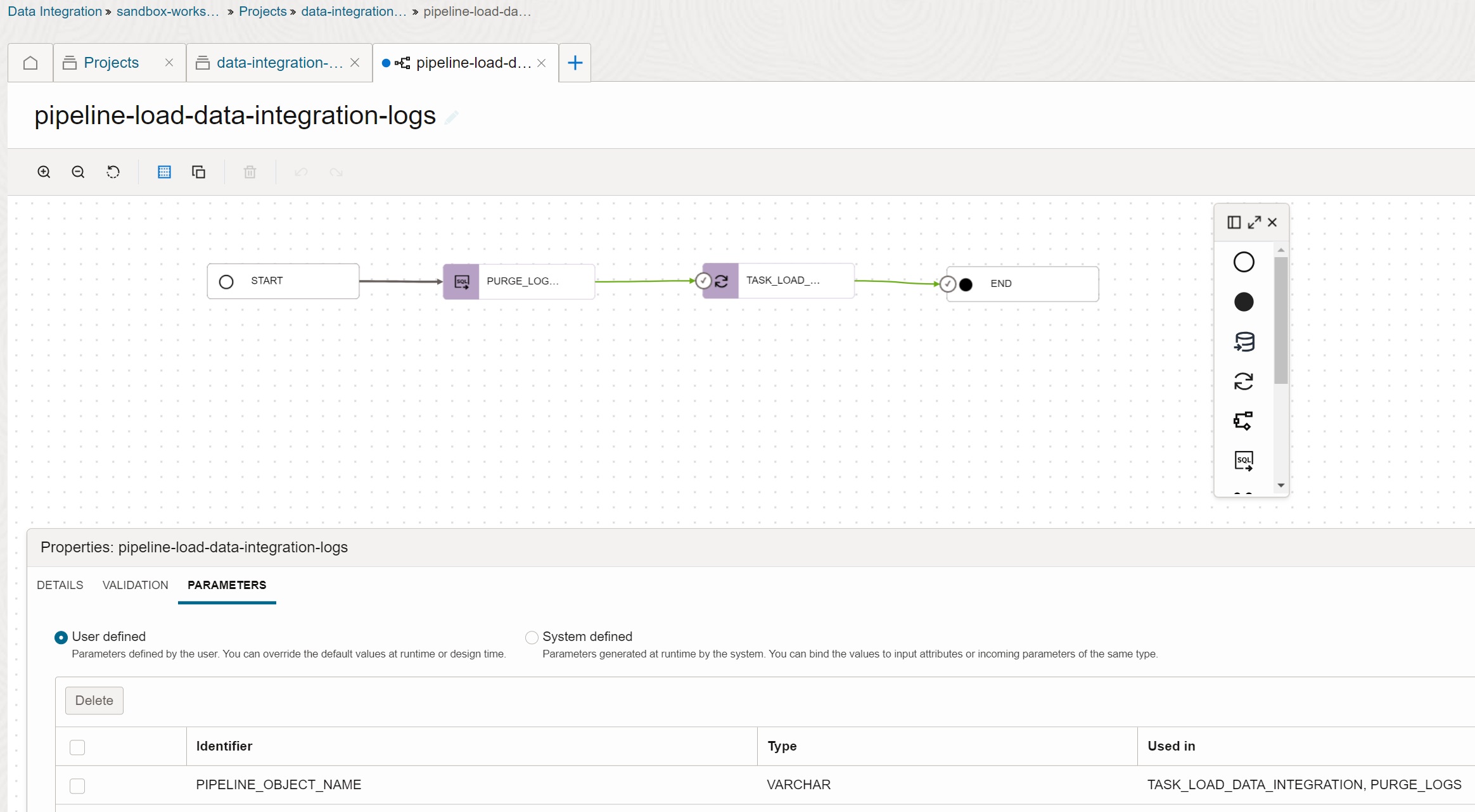Select the Start operator in the palette
Screen dimensions: 1475x812
click(1244, 262)
